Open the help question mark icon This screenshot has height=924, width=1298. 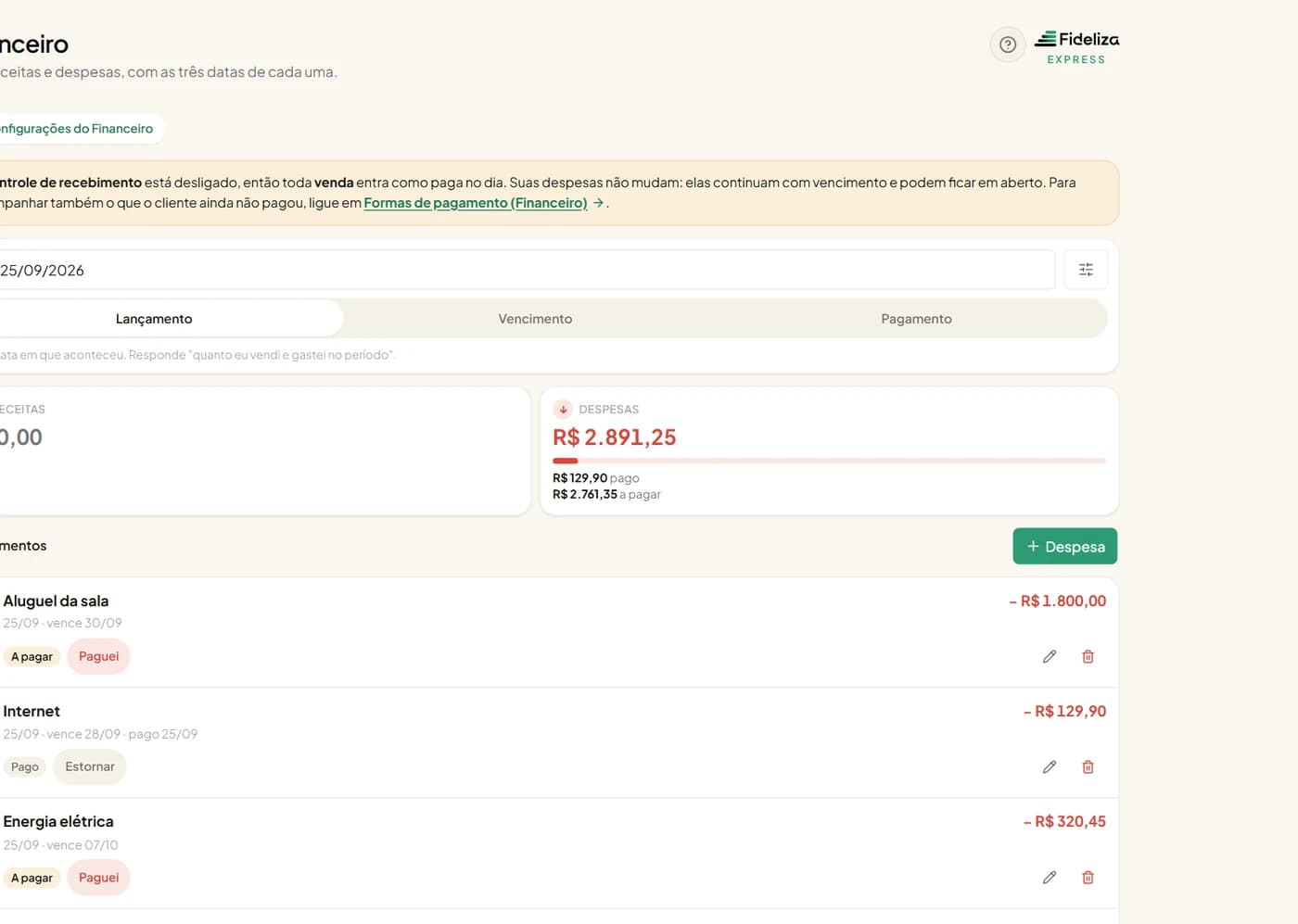pos(1008,44)
